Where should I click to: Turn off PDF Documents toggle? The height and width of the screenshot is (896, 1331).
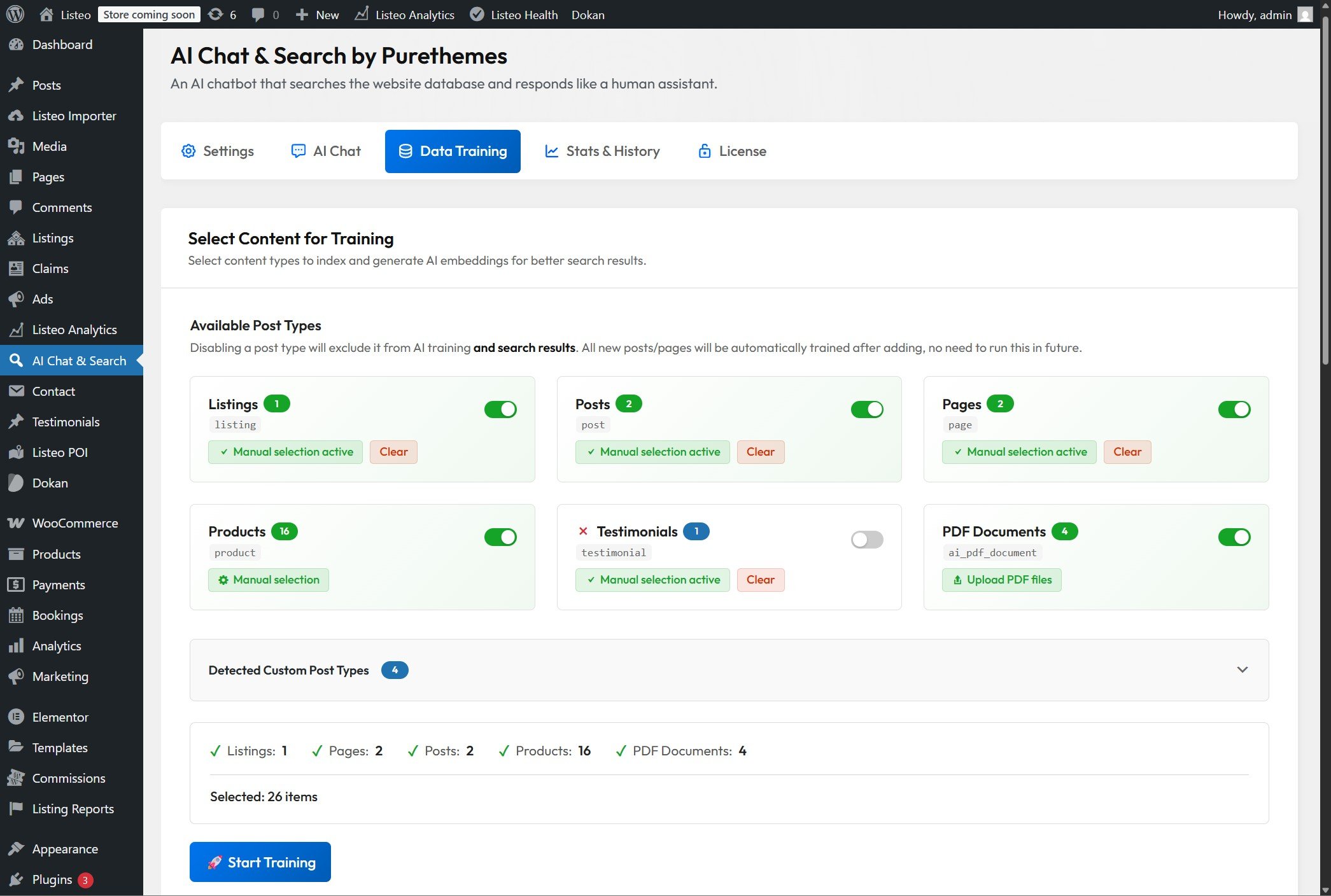[1234, 537]
